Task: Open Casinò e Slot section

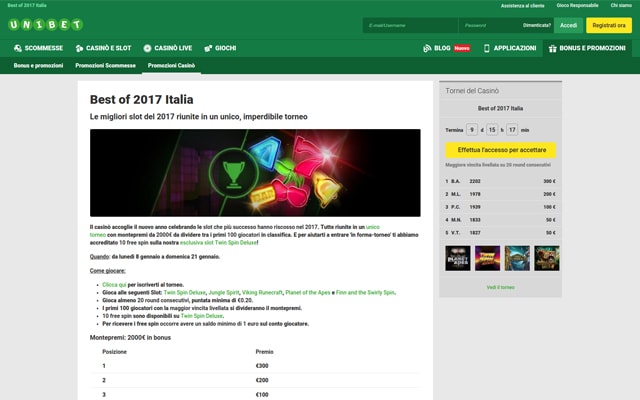Action: click(103, 48)
